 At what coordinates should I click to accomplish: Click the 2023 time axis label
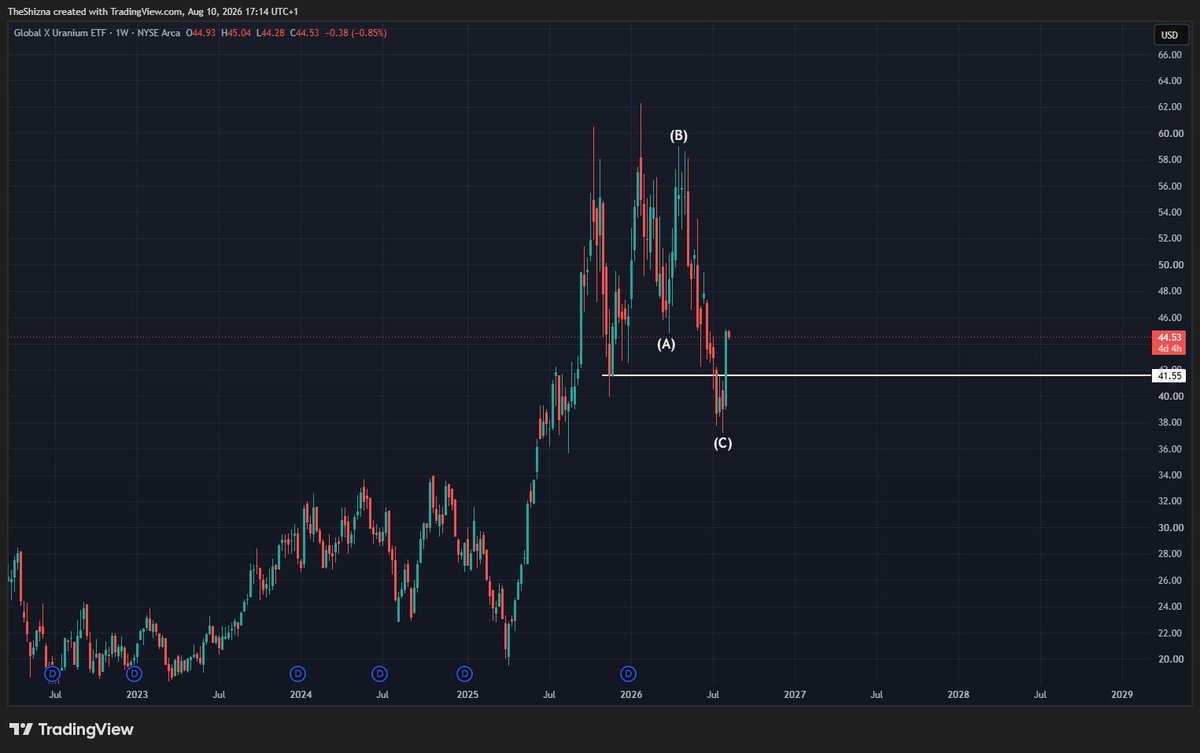[x=137, y=693]
